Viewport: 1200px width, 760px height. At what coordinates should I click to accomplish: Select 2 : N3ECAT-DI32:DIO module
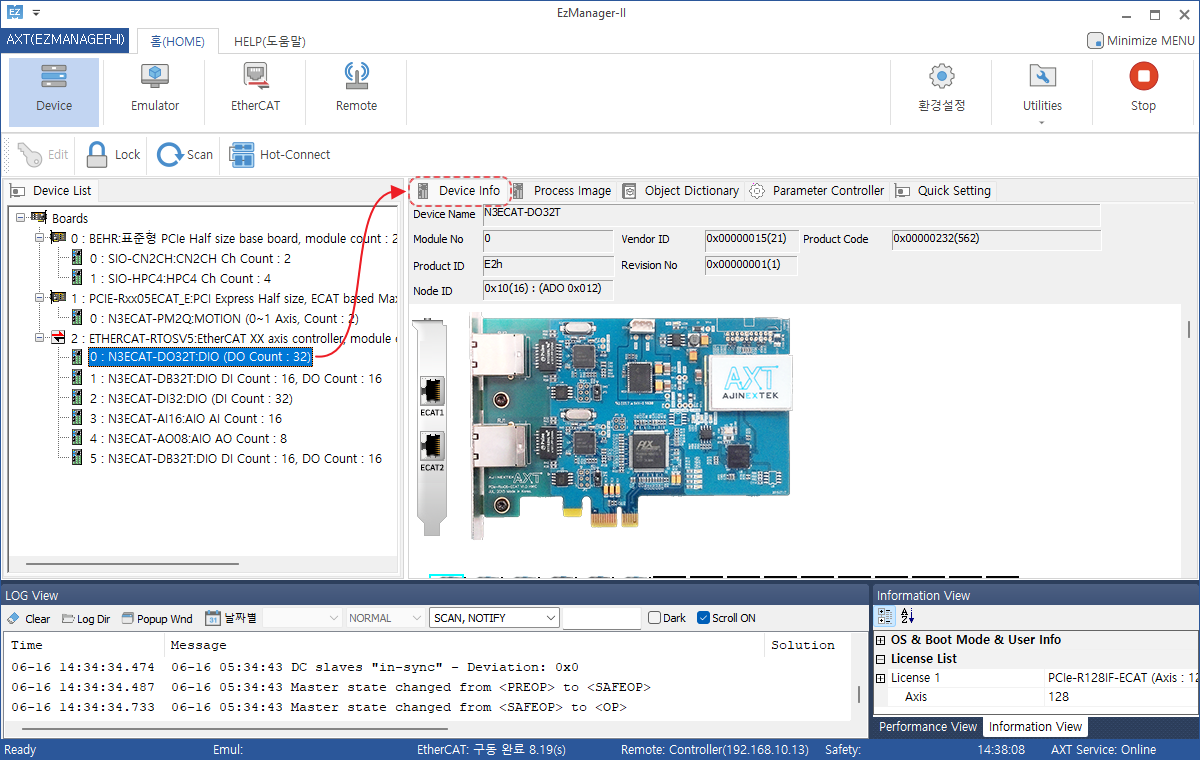coord(190,398)
